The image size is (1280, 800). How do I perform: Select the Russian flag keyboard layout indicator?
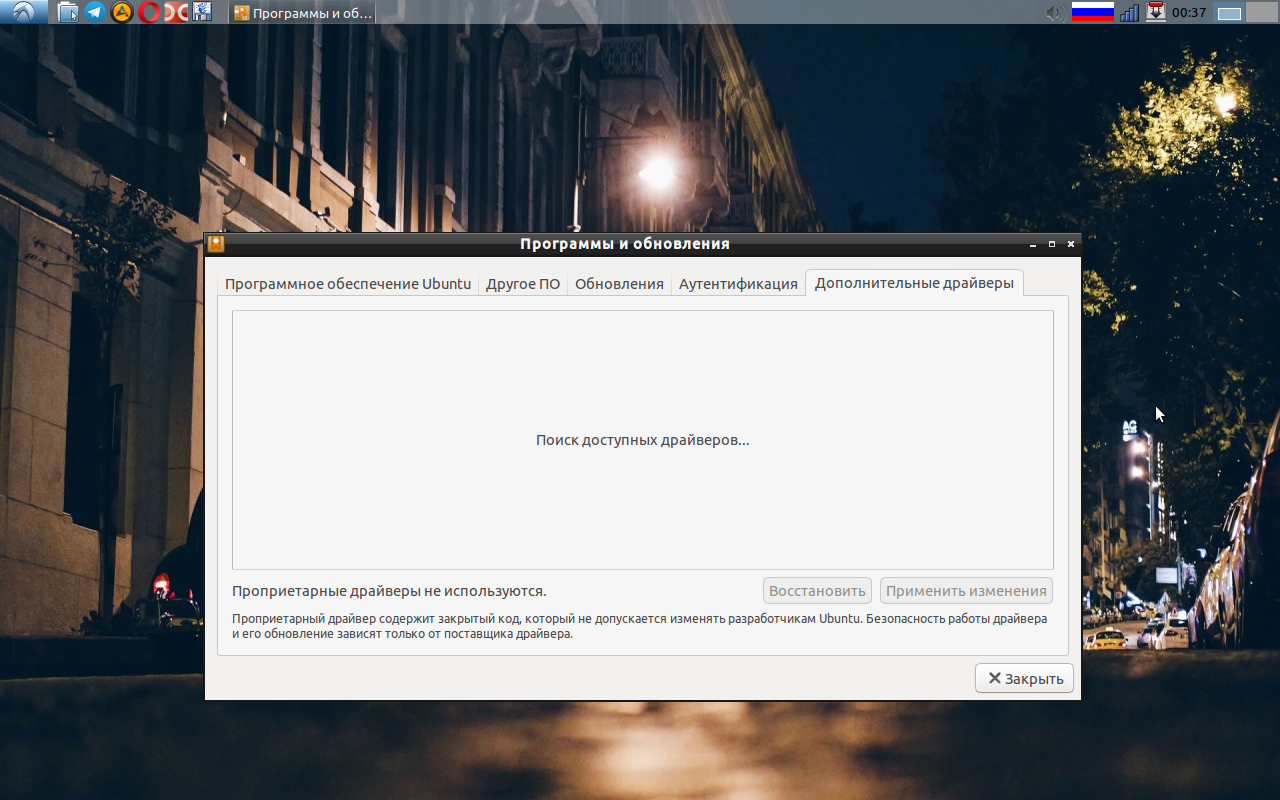(1092, 12)
